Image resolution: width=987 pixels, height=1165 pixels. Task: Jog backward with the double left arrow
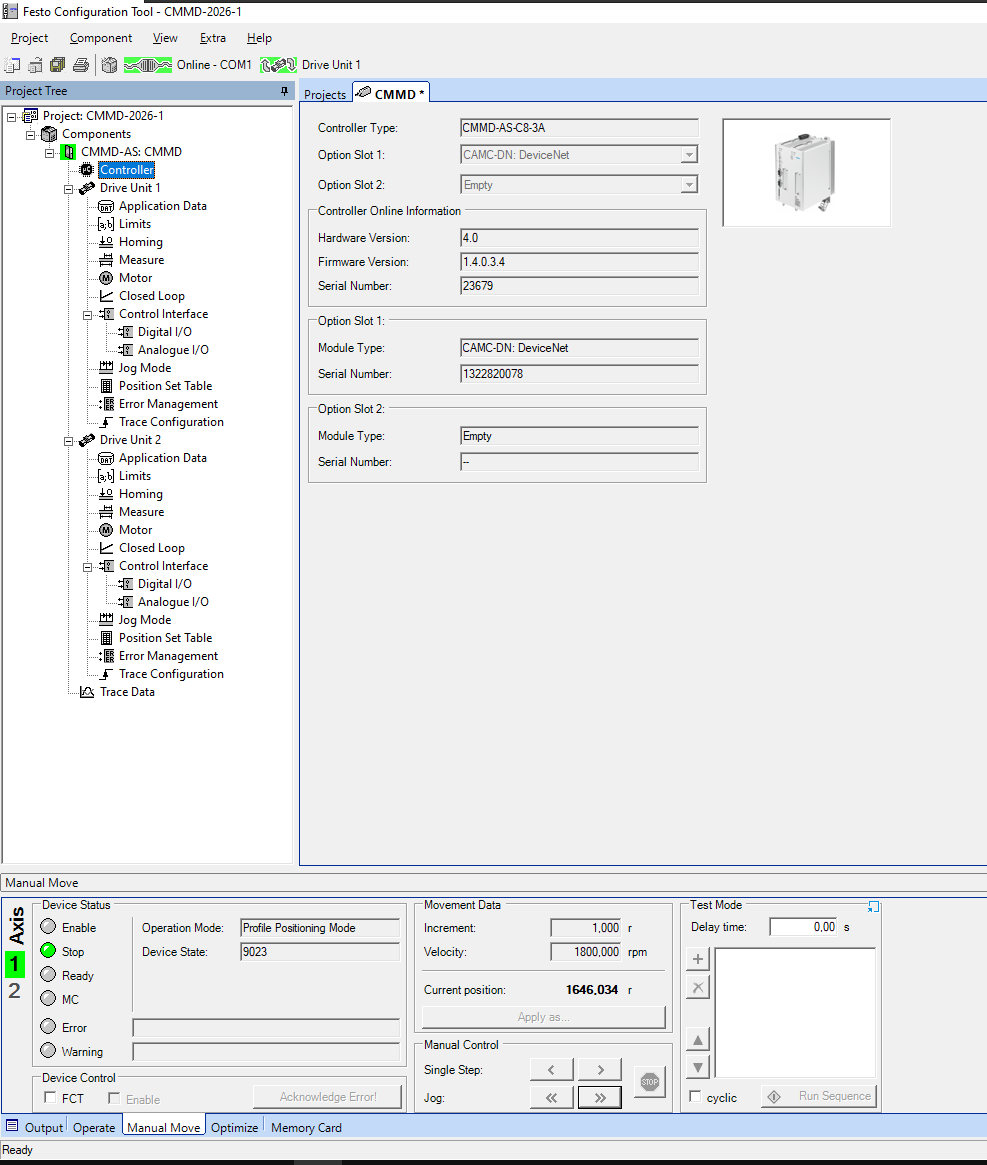click(552, 1097)
